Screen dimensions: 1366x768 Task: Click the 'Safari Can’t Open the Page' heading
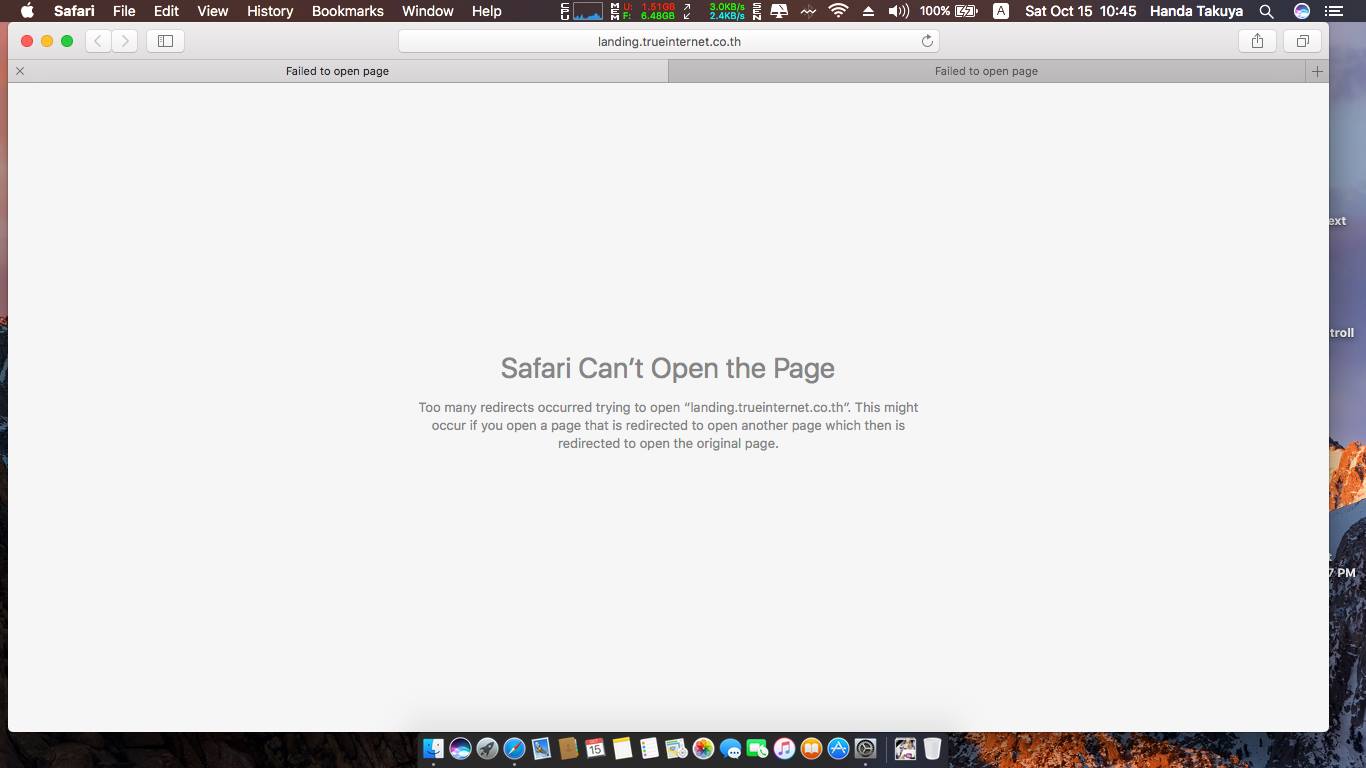coord(668,368)
